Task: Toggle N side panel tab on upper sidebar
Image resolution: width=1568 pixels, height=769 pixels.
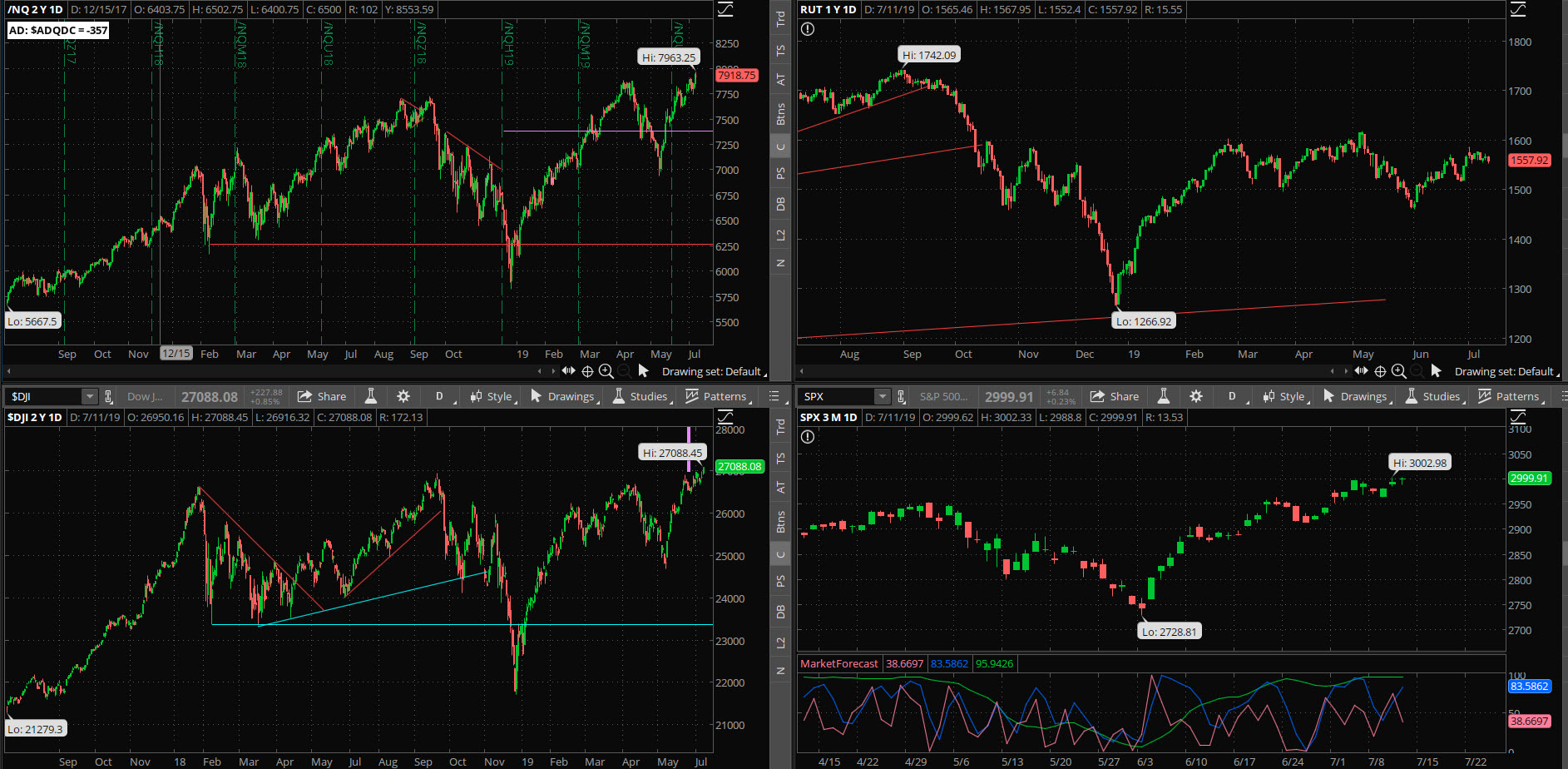Action: click(780, 263)
